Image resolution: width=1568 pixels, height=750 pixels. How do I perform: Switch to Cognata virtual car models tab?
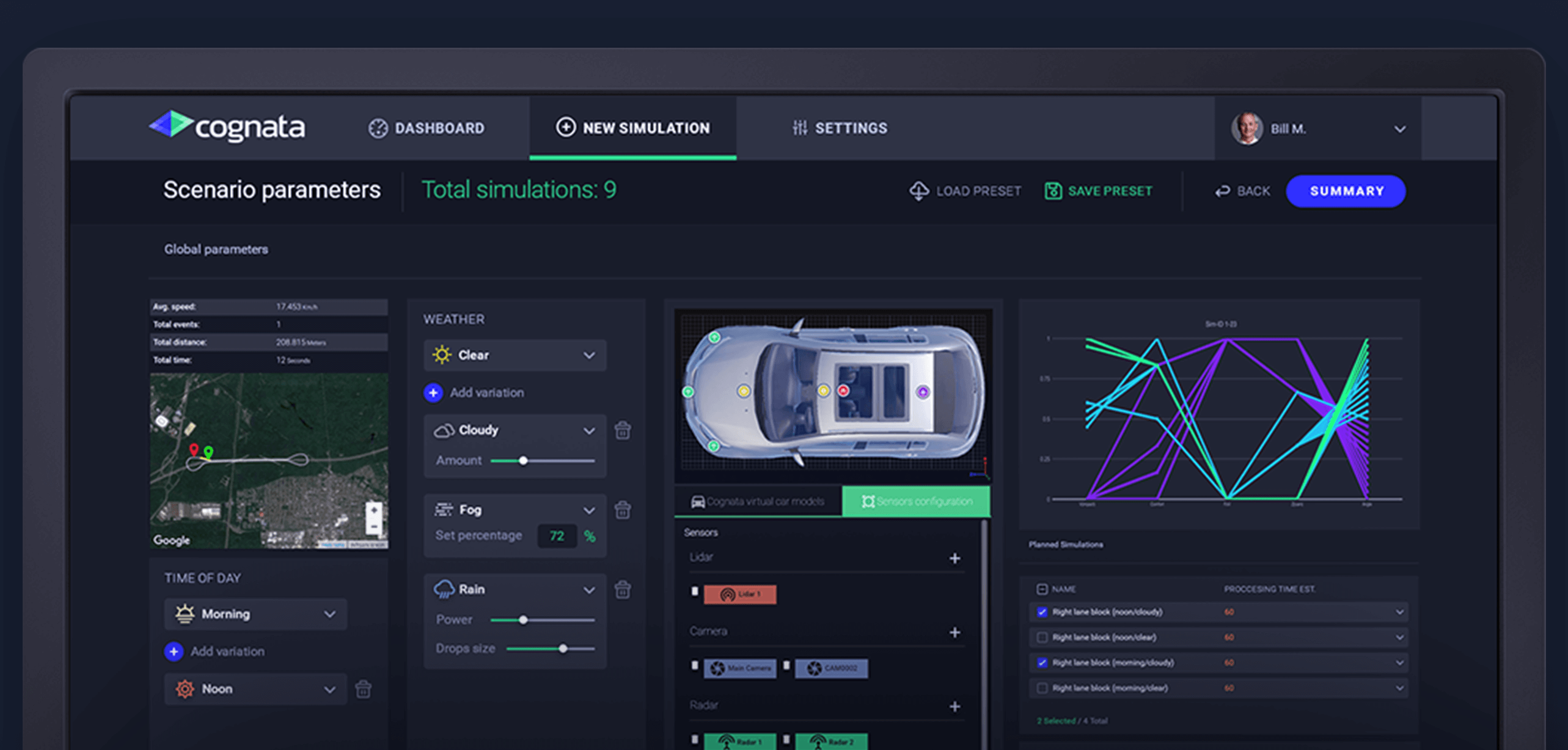758,502
